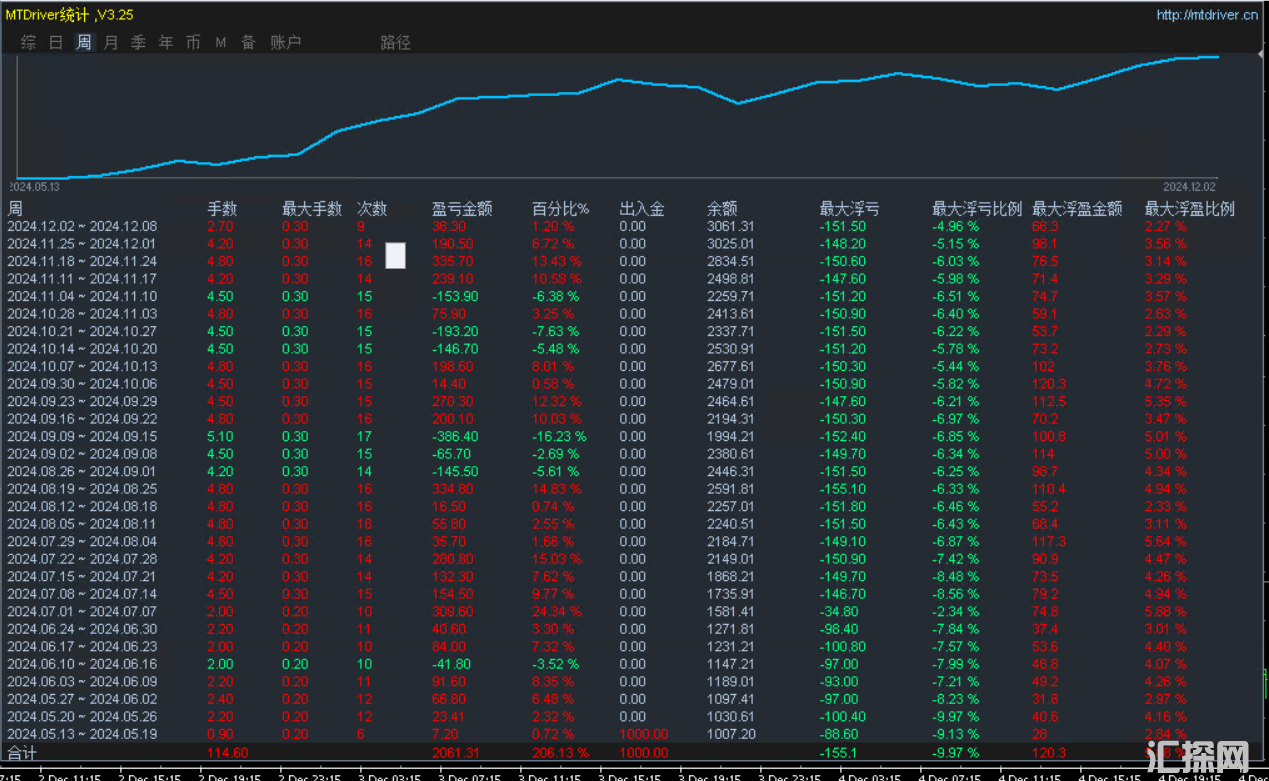This screenshot has width=1269, height=781.
Task: Open the 年 yearly statistics tab
Action: (166, 42)
